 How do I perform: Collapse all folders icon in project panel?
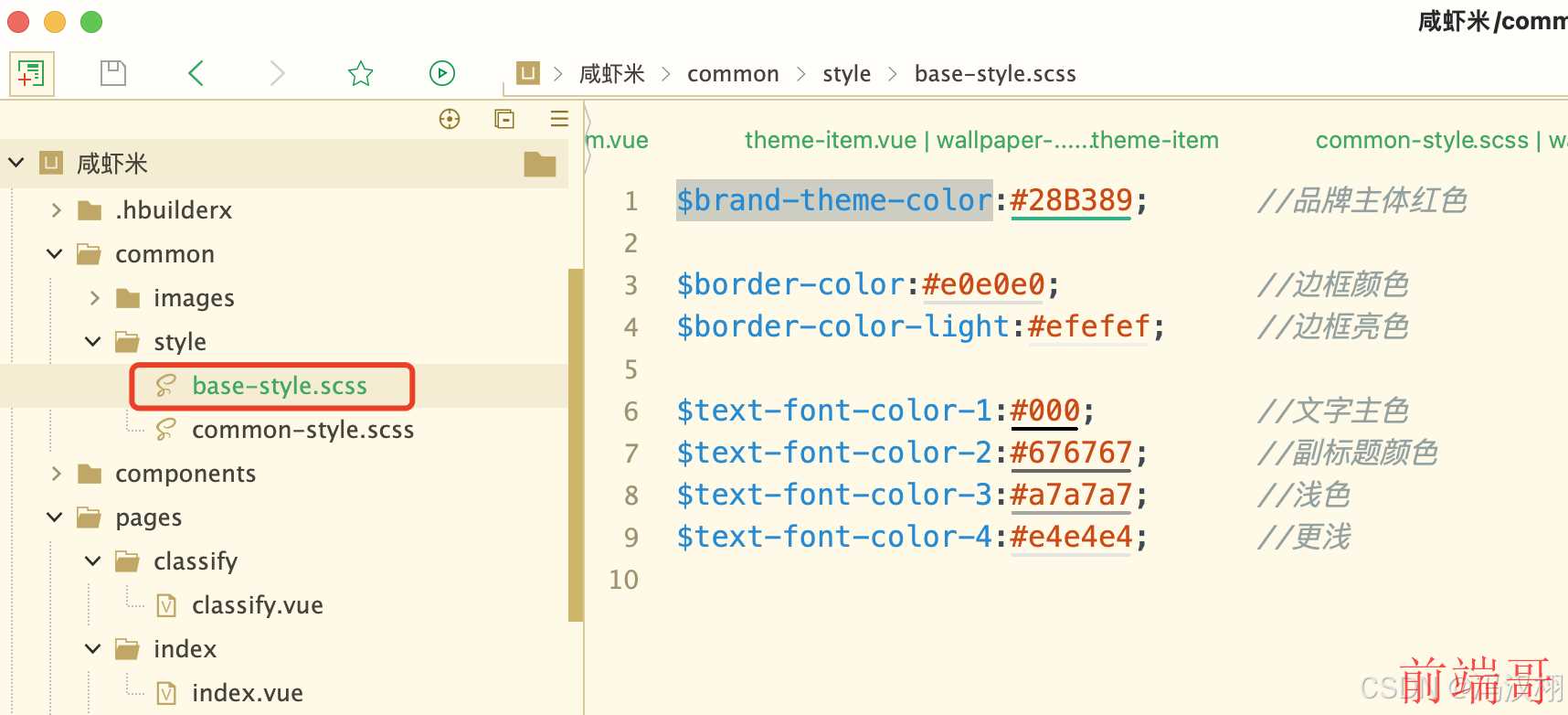click(504, 119)
